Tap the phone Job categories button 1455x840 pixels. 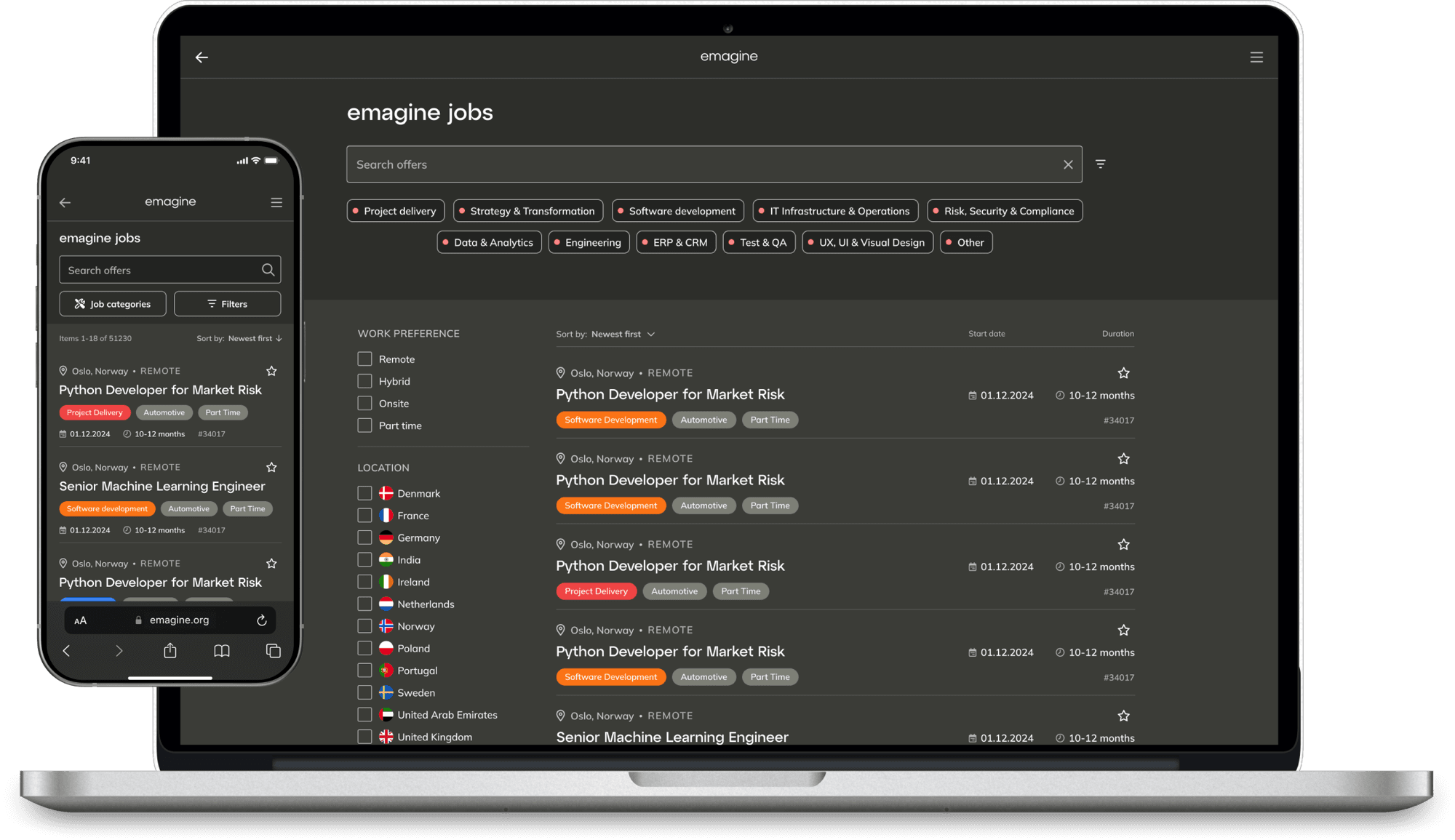pyautogui.click(x=113, y=304)
